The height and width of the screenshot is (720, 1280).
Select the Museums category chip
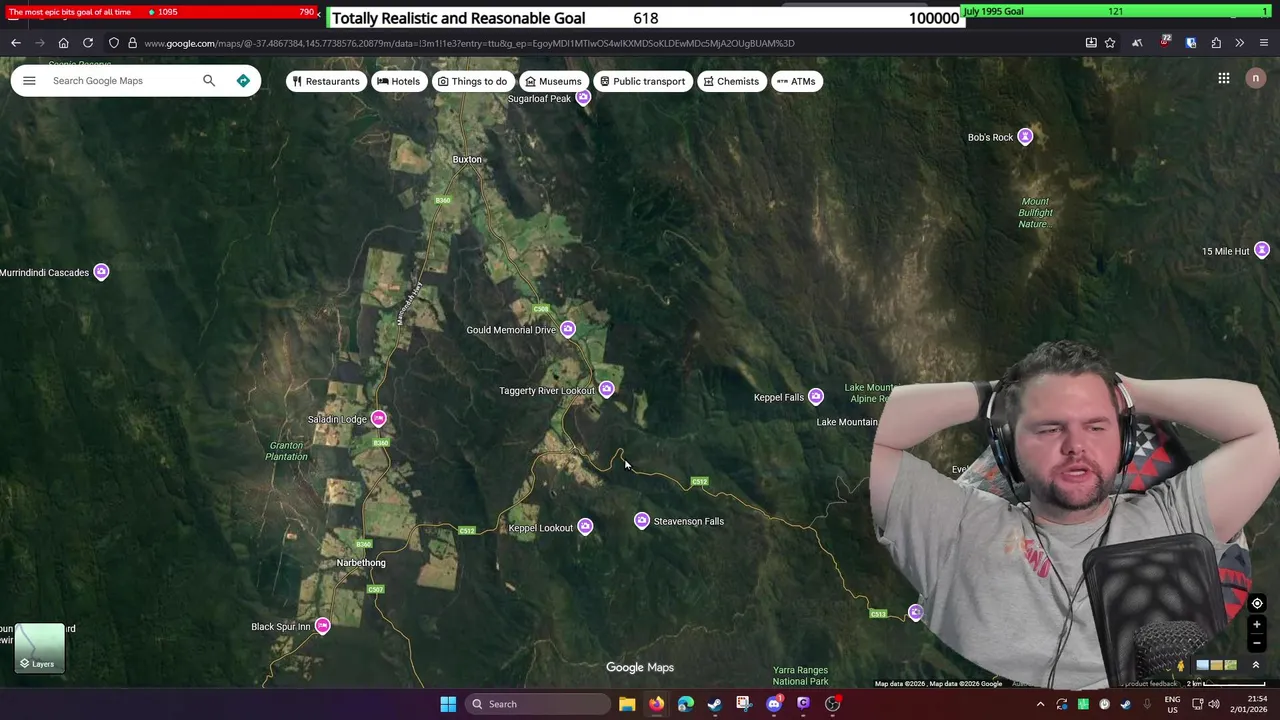(x=553, y=81)
